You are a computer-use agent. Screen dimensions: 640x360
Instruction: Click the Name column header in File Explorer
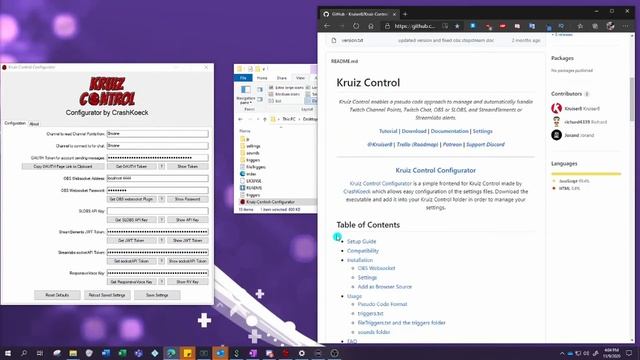(245, 131)
